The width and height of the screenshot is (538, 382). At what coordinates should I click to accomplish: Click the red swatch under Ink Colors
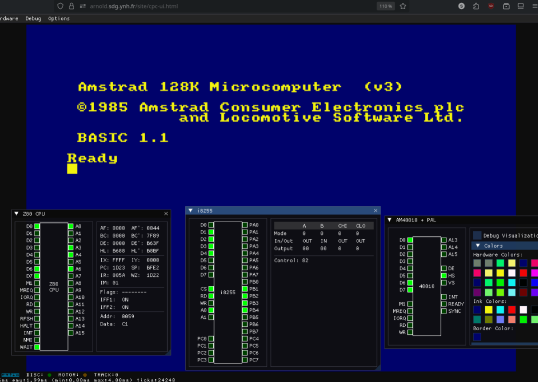512,310
